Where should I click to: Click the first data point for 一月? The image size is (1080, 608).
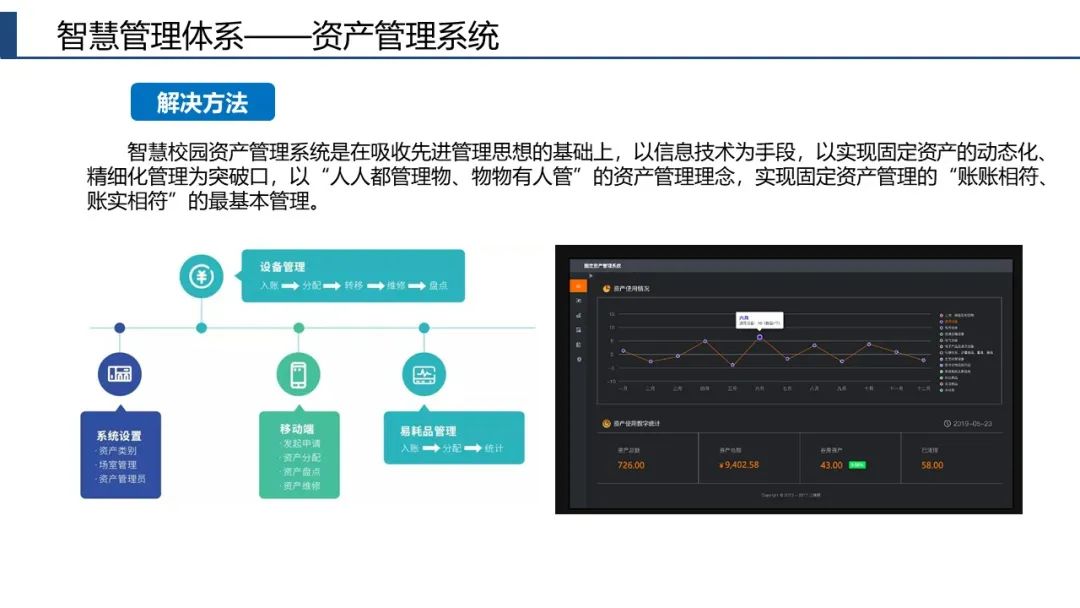623,351
